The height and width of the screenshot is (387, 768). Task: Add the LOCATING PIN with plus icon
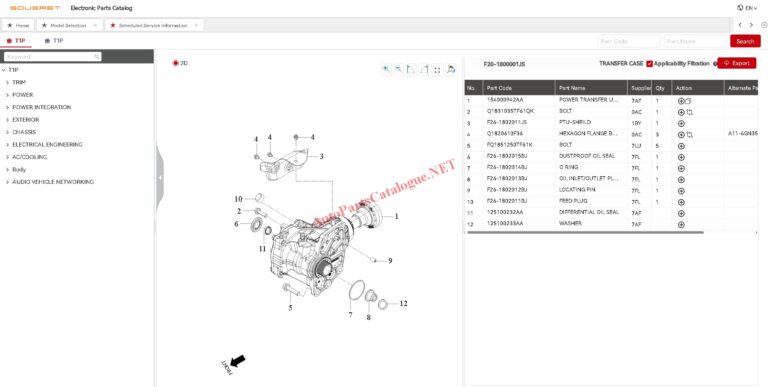[x=681, y=191]
